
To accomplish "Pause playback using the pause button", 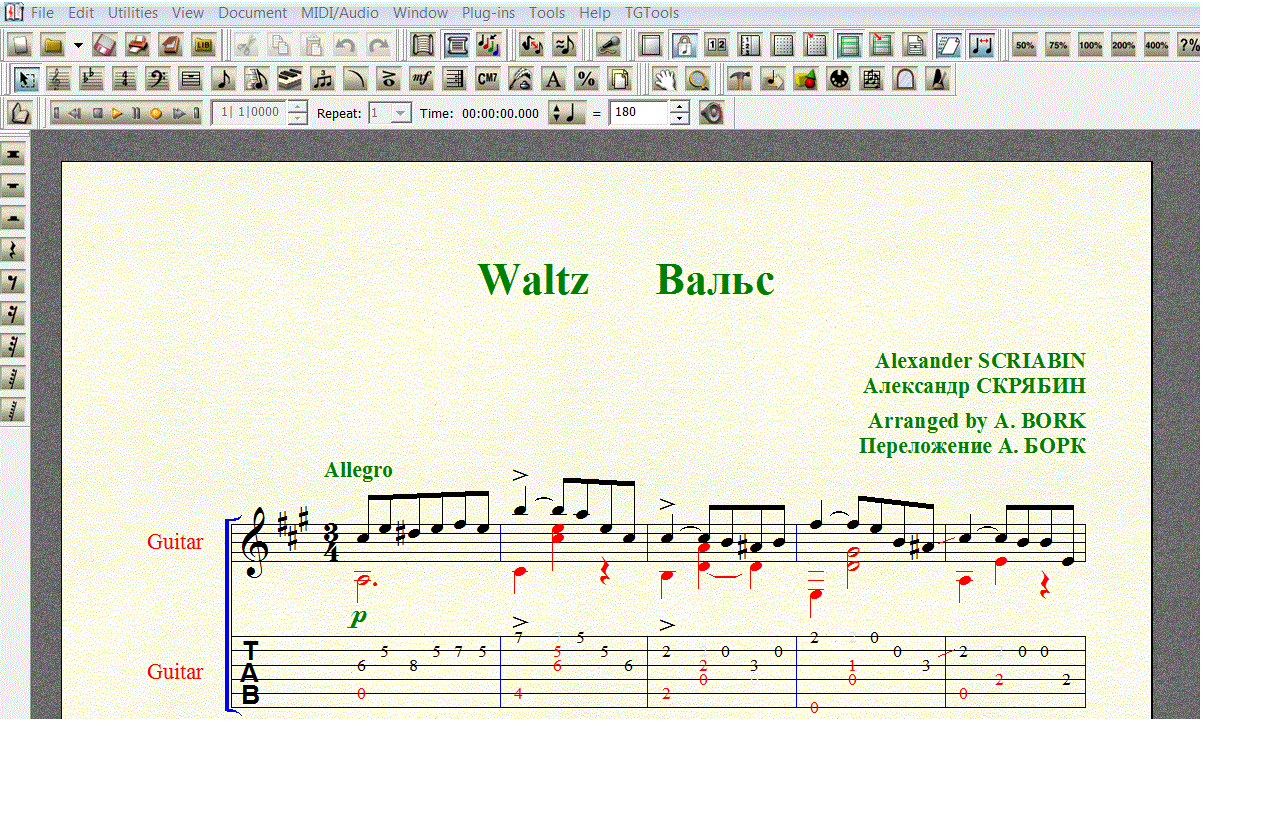I will pos(136,113).
